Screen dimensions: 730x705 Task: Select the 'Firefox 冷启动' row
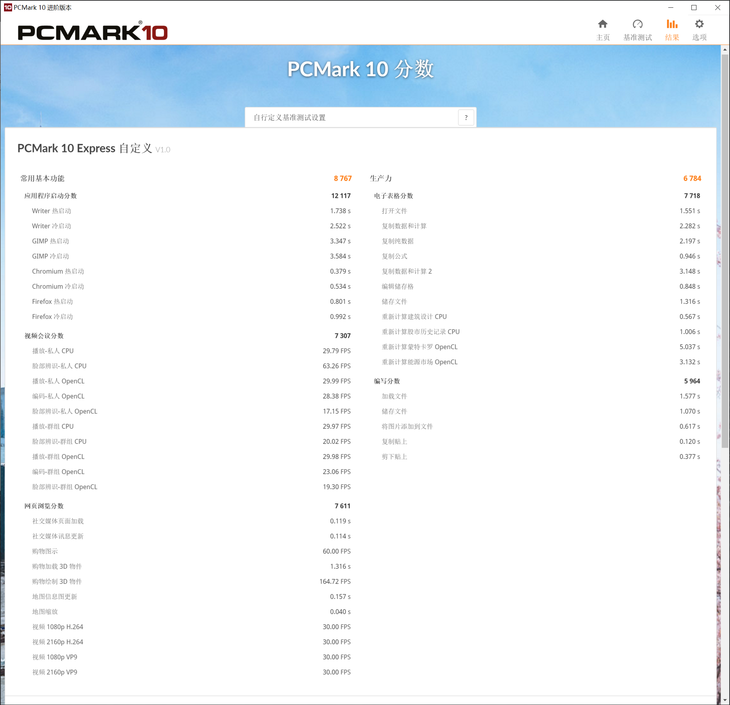tap(191, 317)
